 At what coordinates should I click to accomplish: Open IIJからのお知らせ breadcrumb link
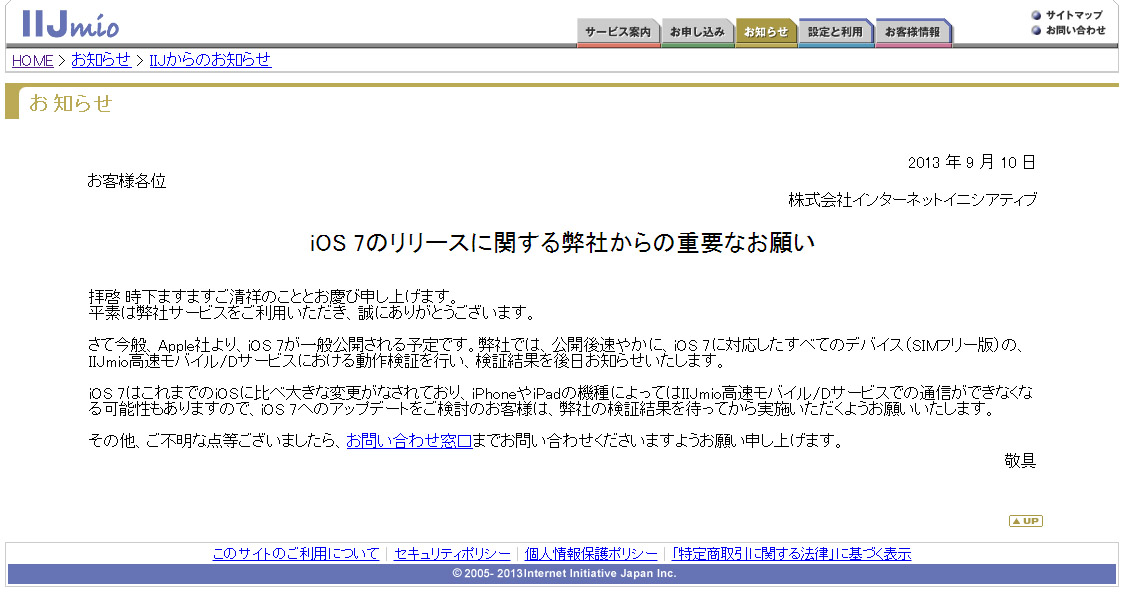point(210,60)
